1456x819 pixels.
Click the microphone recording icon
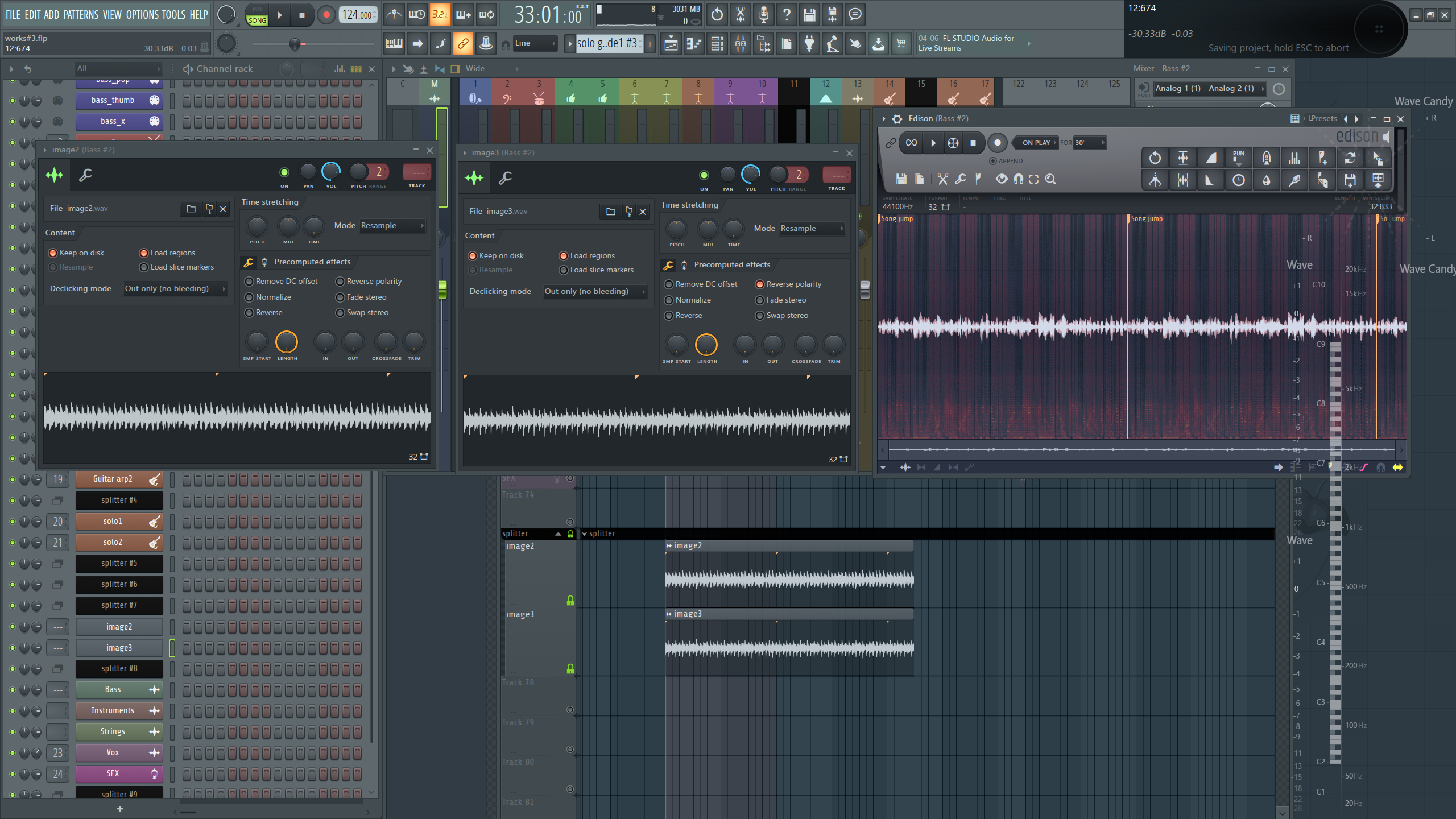click(763, 15)
